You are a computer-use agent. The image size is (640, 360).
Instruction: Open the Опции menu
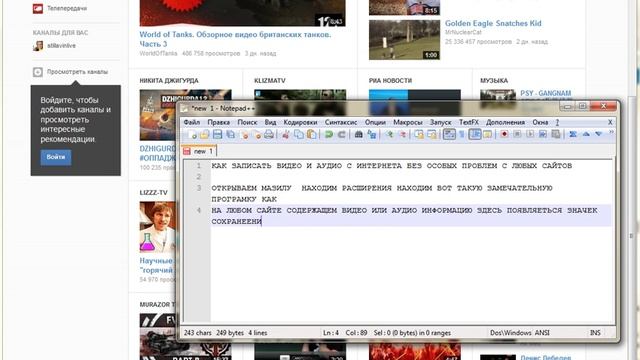(375, 122)
